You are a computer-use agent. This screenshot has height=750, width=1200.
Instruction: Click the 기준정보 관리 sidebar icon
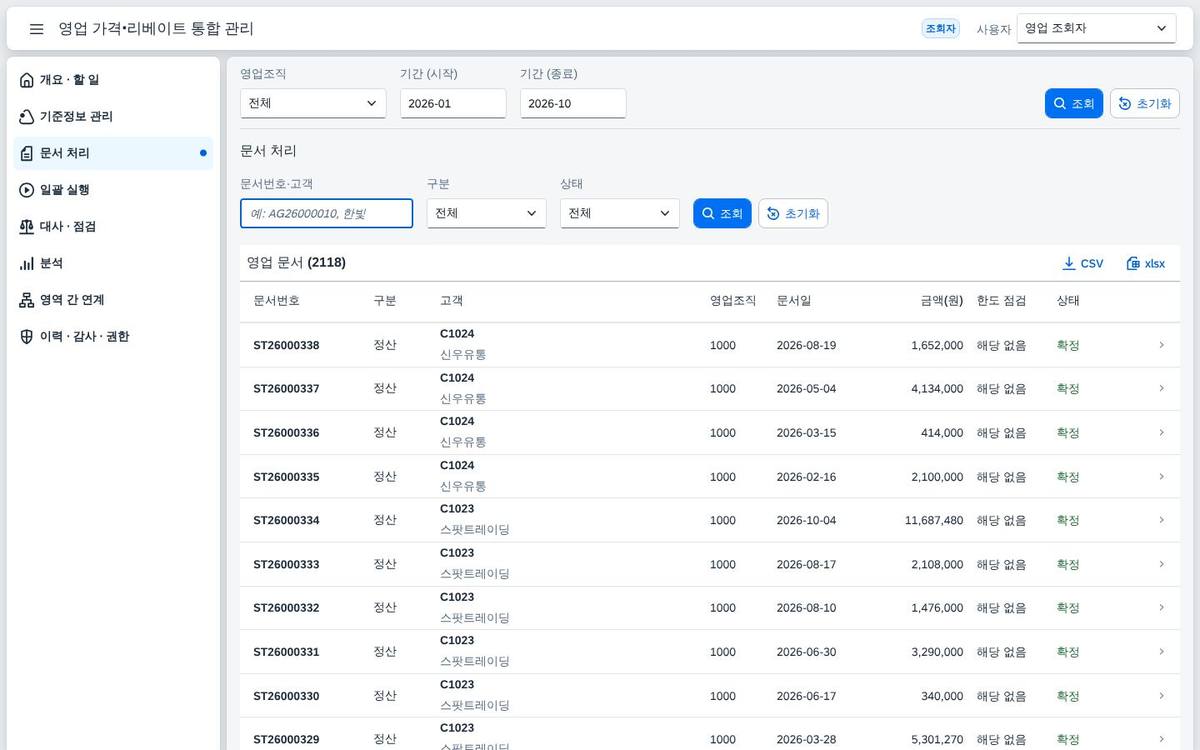[x=27, y=117]
